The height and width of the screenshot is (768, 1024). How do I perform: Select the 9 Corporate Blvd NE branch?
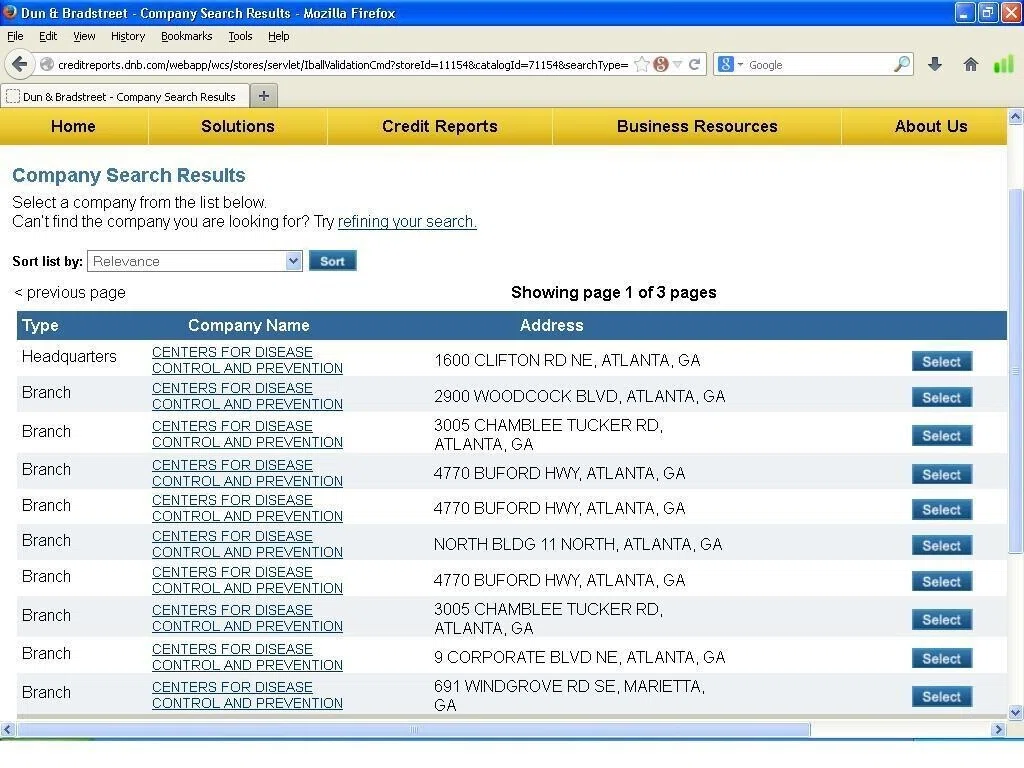[x=942, y=658]
